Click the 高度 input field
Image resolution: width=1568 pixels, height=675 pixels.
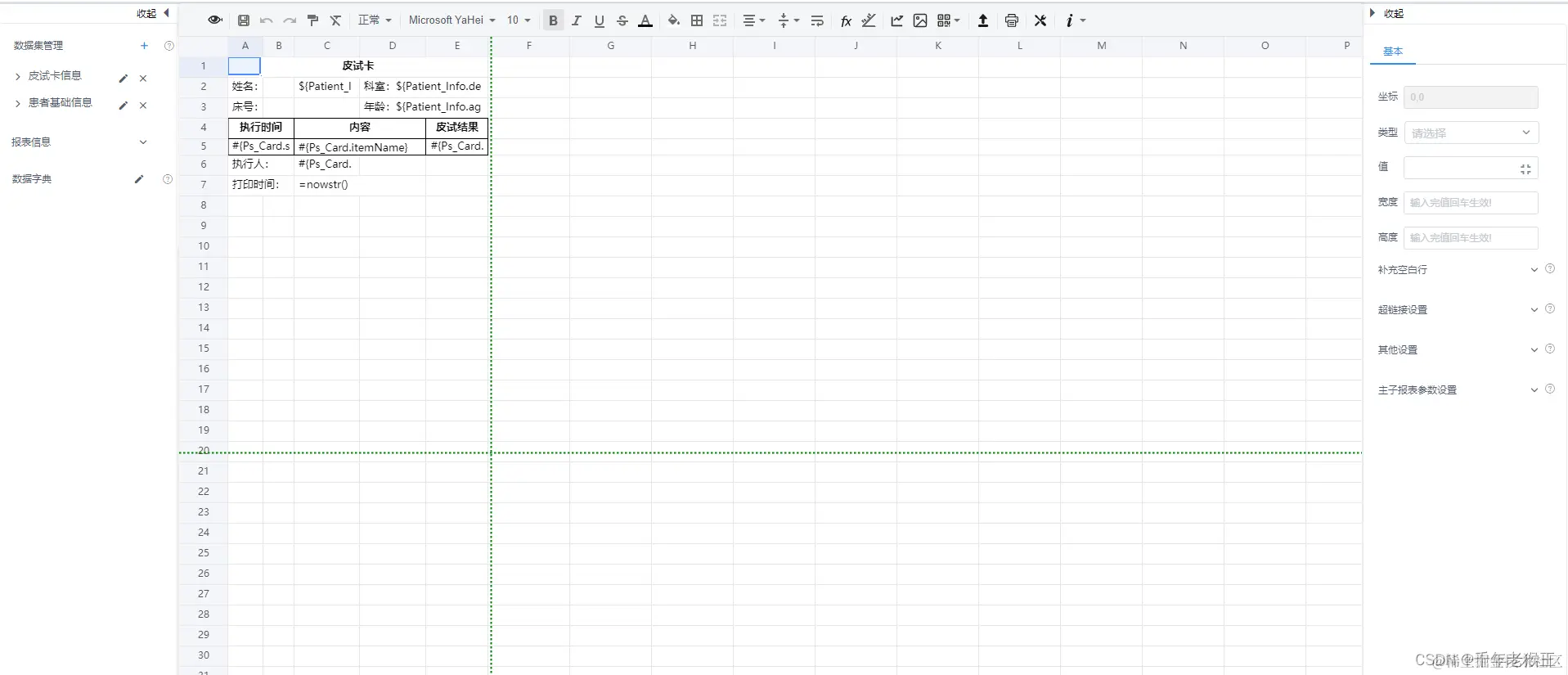click(x=1471, y=237)
